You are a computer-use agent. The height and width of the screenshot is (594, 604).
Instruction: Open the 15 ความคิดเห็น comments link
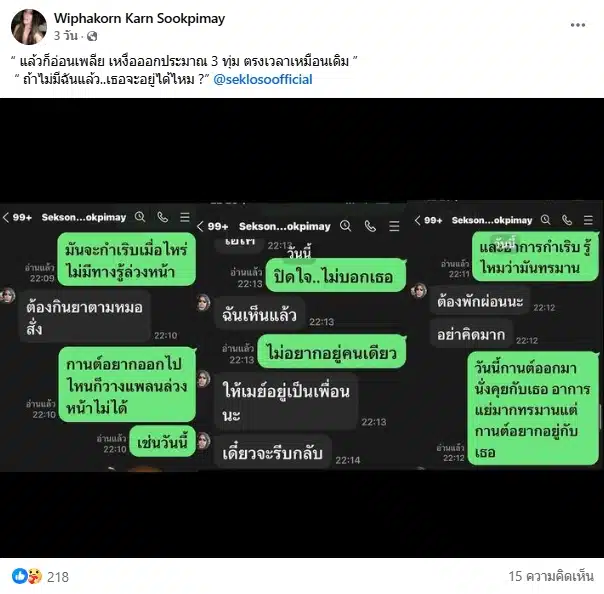coord(551,576)
